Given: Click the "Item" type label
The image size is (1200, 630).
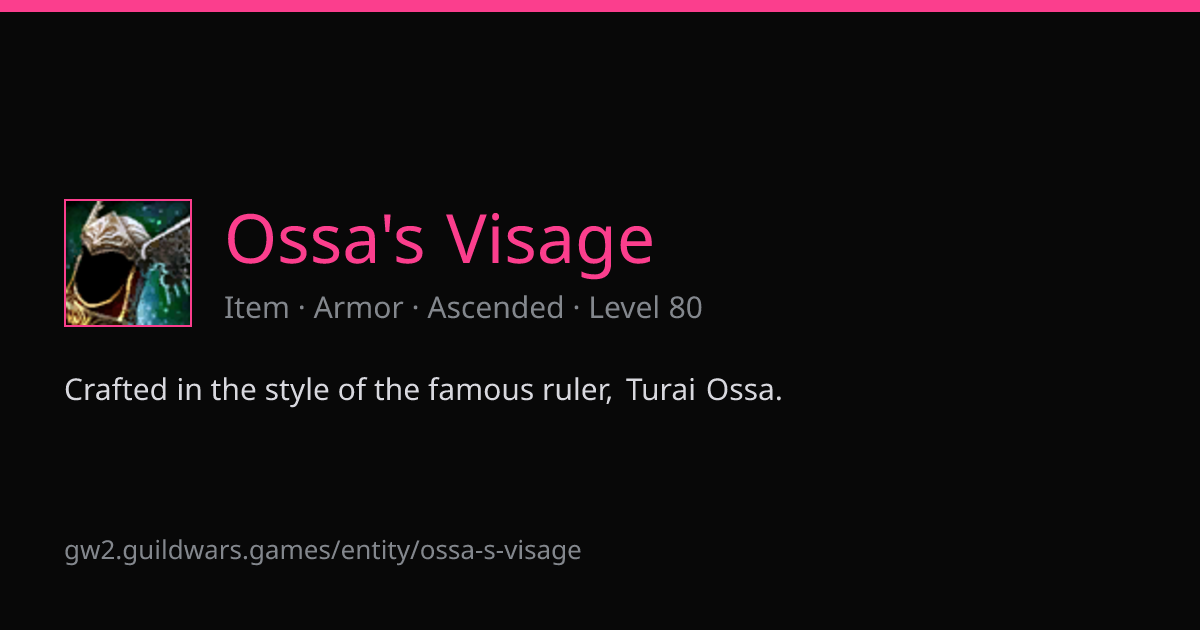Looking at the screenshot, I should pos(256,308).
